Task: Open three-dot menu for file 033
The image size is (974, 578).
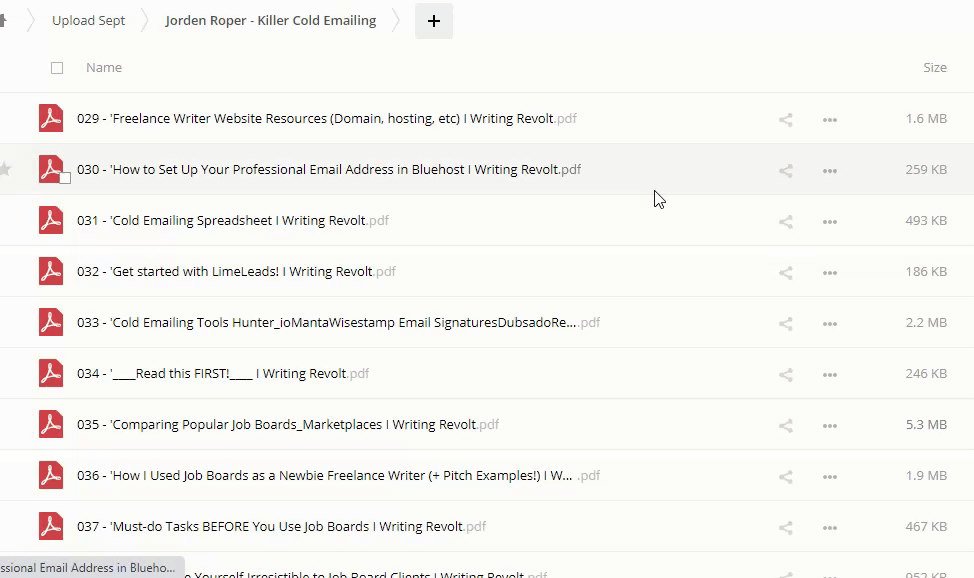Action: 829,323
